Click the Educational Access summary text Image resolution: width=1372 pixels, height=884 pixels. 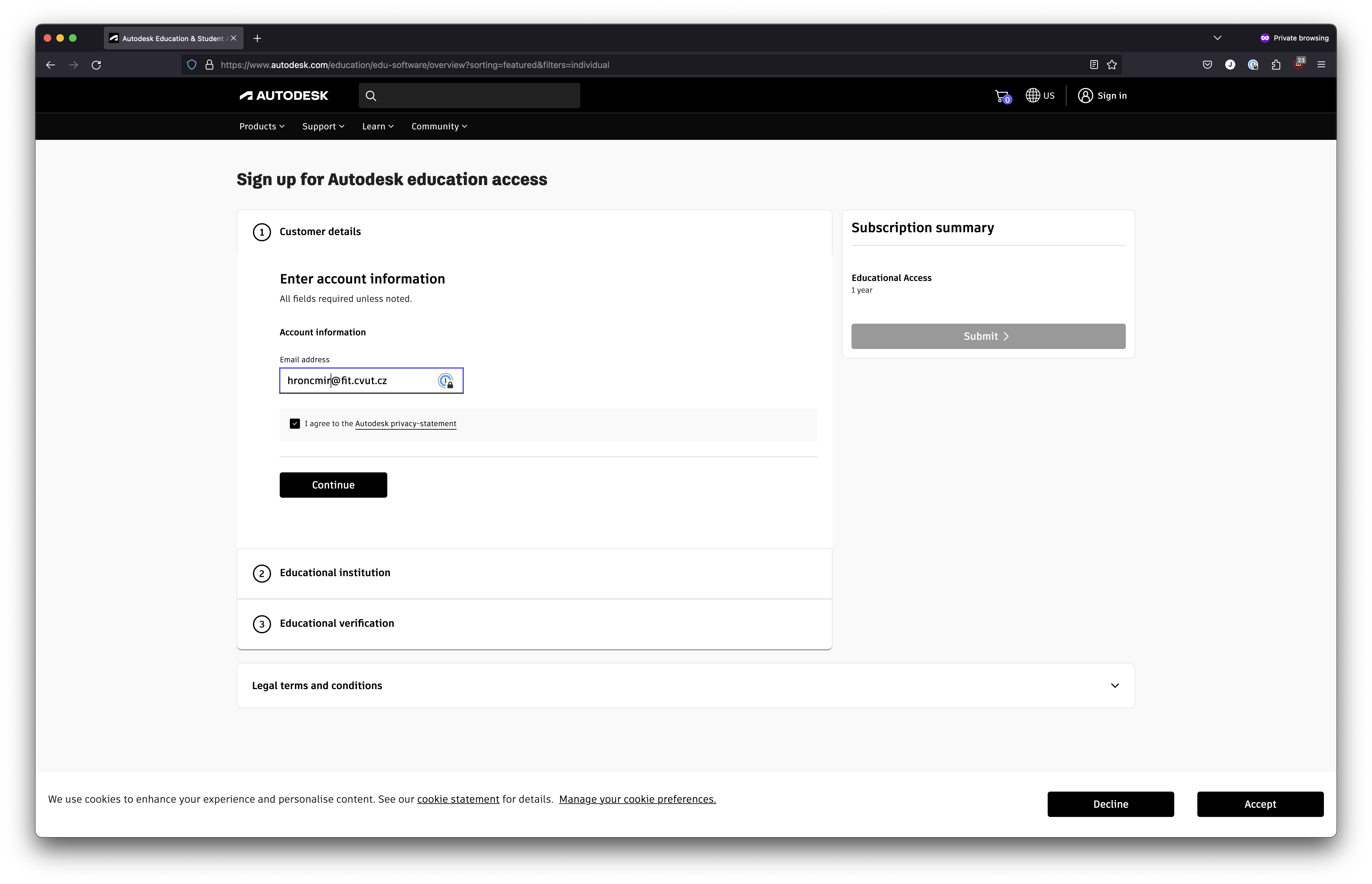(891, 278)
